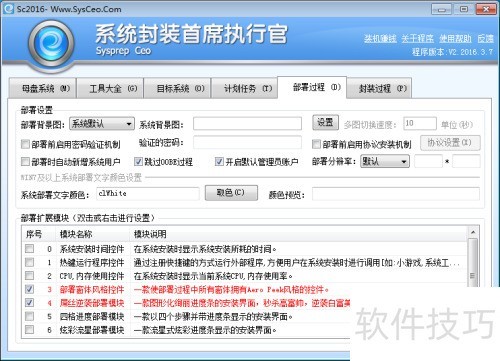Click the 颜色预览 color preview box
The height and width of the screenshot is (361, 500).
(396, 194)
